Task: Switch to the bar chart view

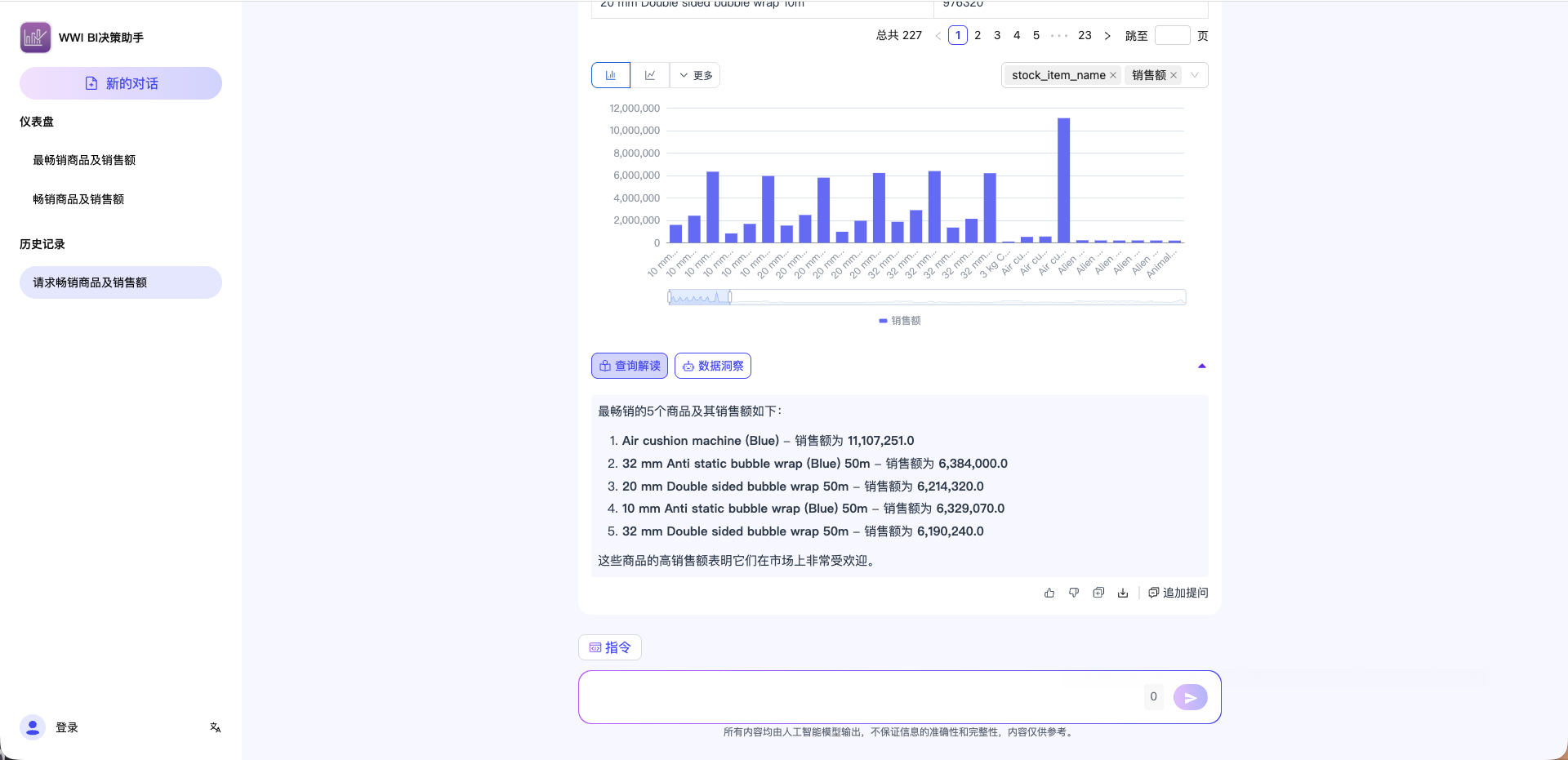Action: pyautogui.click(x=610, y=75)
